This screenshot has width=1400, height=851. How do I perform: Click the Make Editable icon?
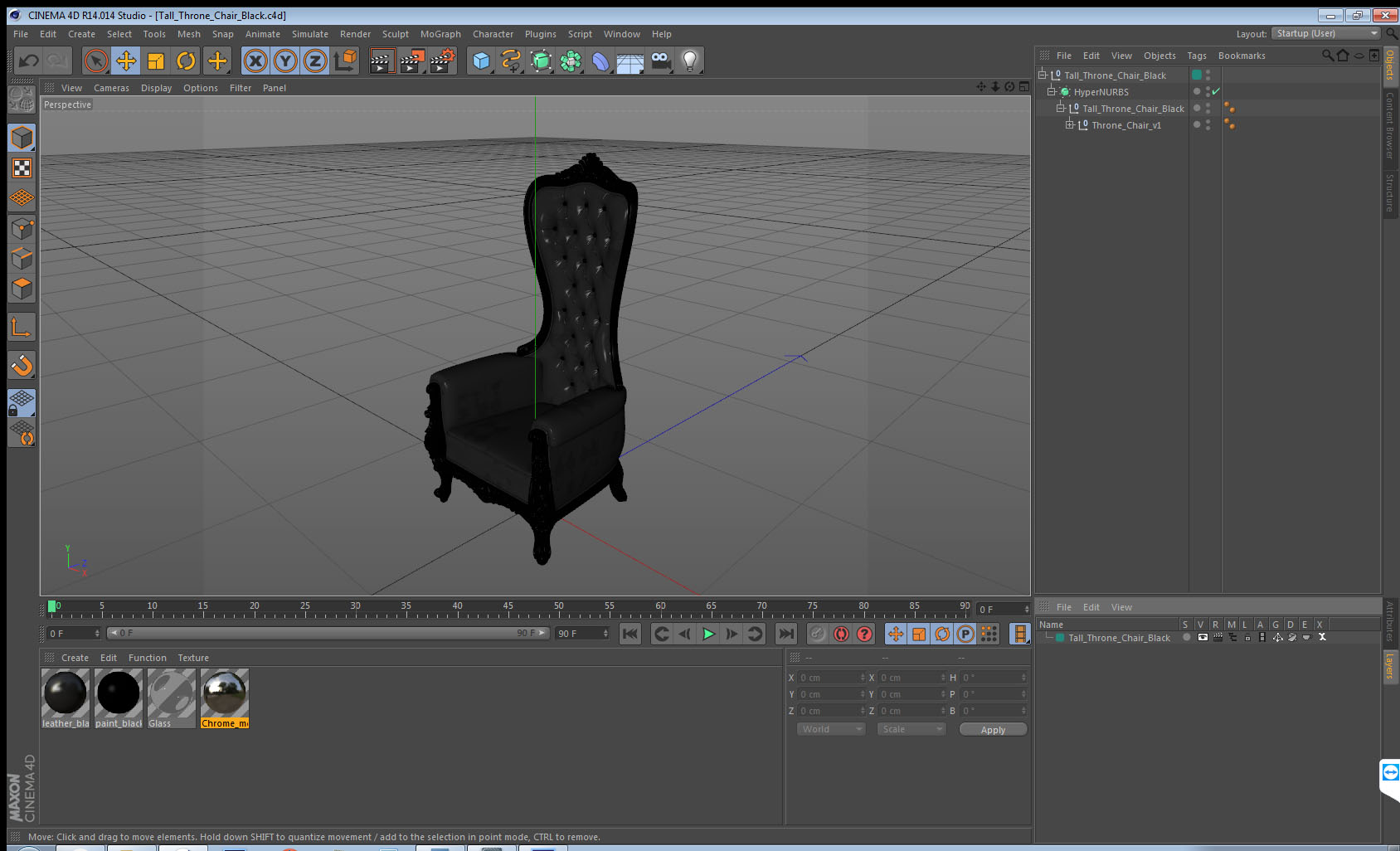(22, 100)
